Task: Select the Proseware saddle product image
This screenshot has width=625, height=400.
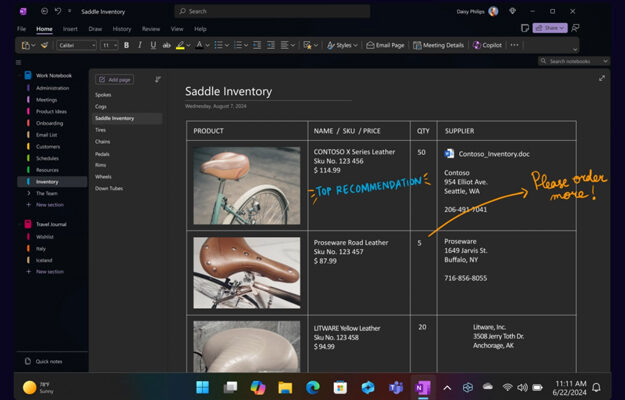Action: click(x=247, y=273)
